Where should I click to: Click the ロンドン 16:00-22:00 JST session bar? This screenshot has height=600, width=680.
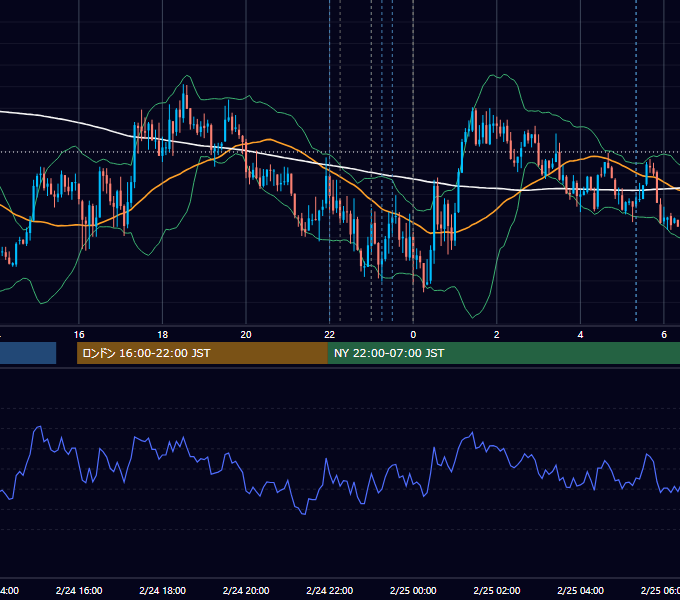coord(202,353)
